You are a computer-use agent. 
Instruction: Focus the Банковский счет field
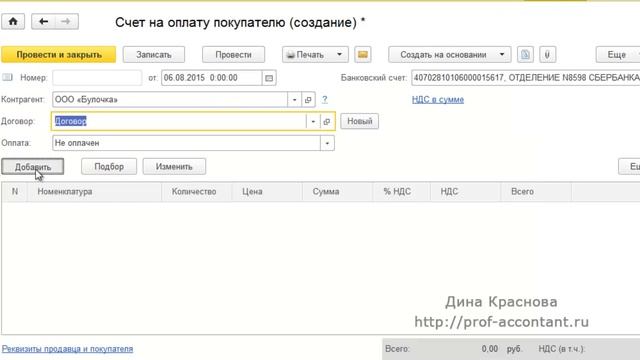click(x=526, y=78)
